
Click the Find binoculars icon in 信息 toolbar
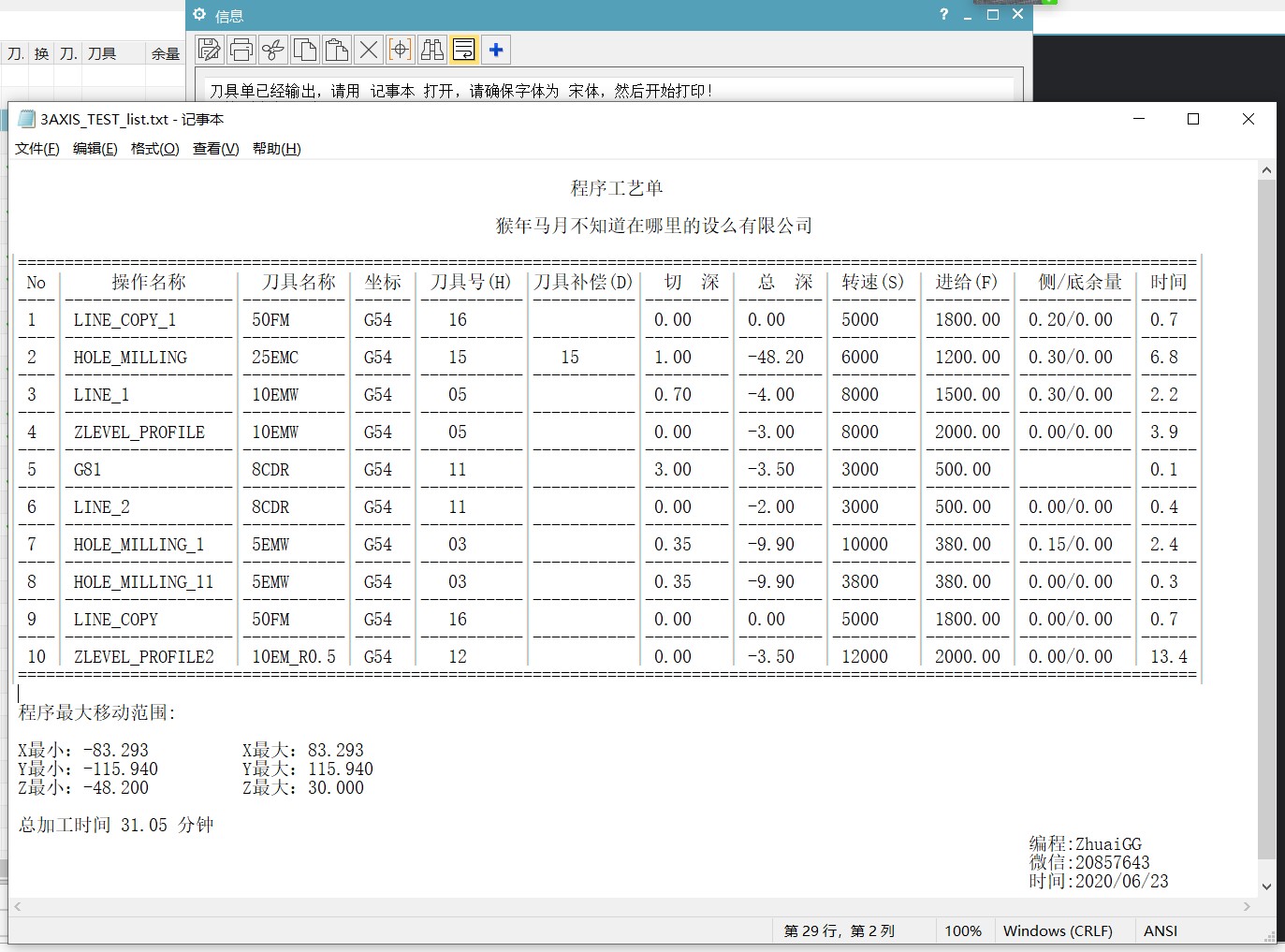tap(432, 50)
